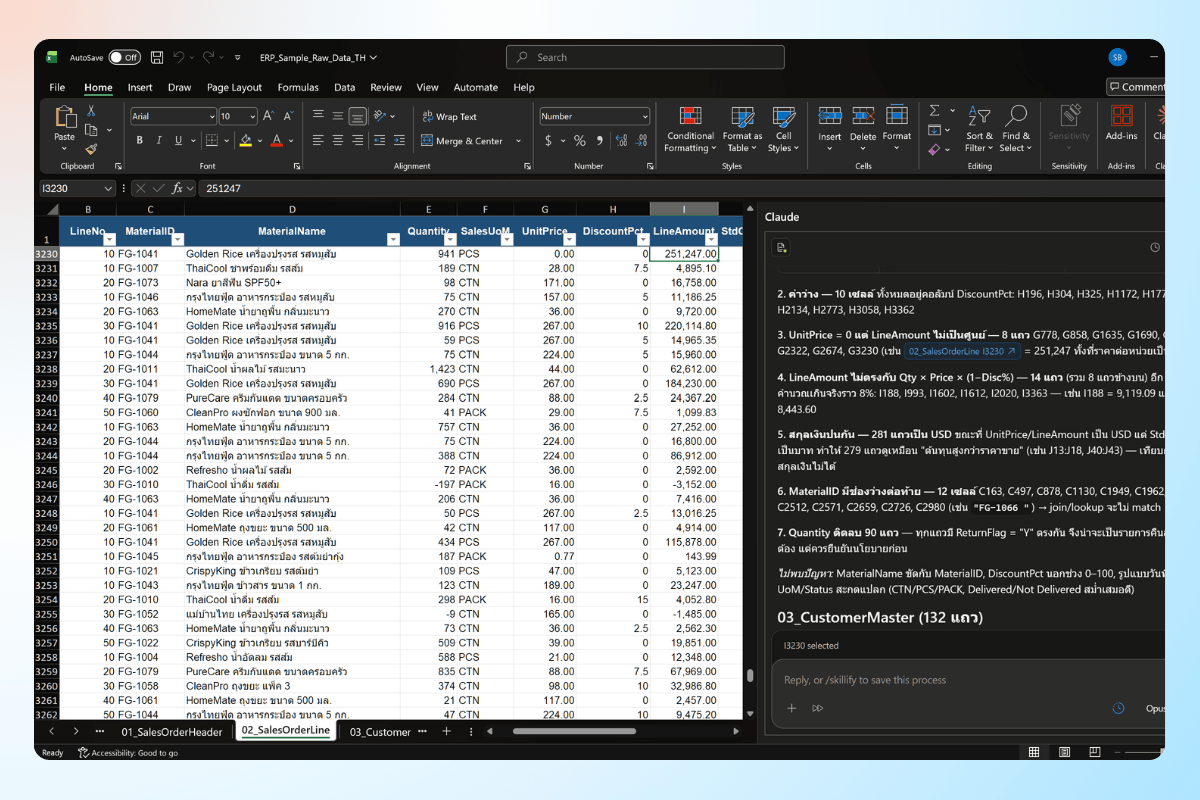Click the Claude reply input field
Image resolution: width=1200 pixels, height=800 pixels.
pyautogui.click(x=970, y=680)
